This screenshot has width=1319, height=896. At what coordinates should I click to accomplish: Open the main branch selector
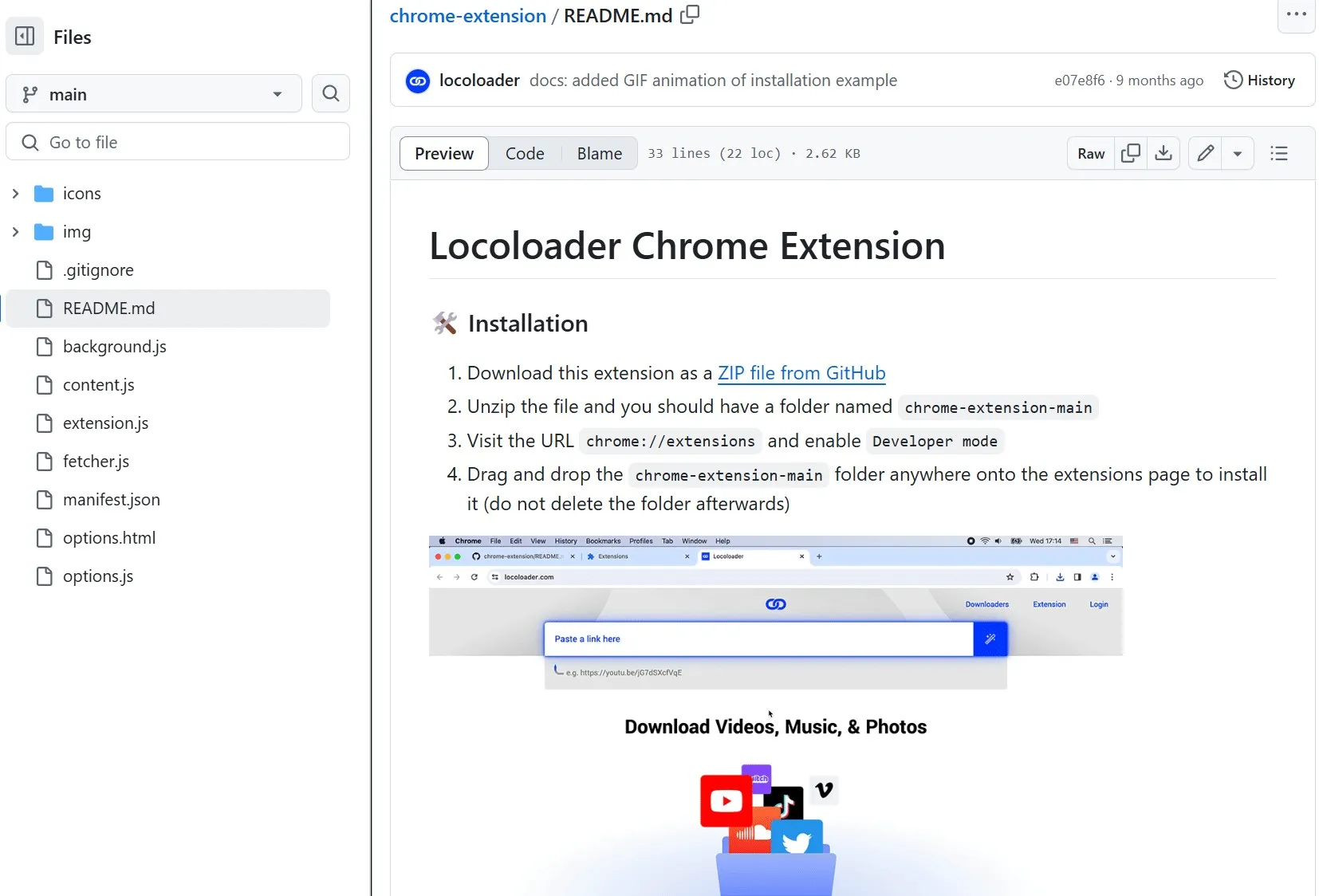pos(153,93)
